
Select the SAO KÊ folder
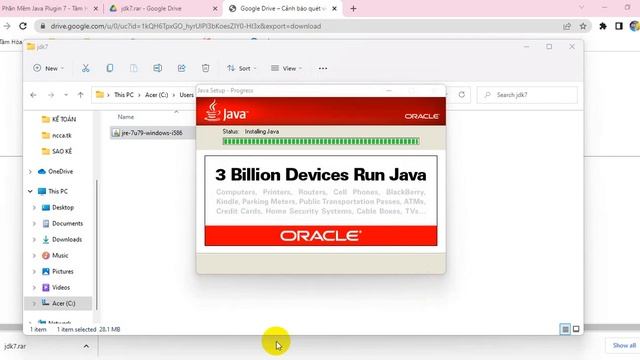(57, 151)
